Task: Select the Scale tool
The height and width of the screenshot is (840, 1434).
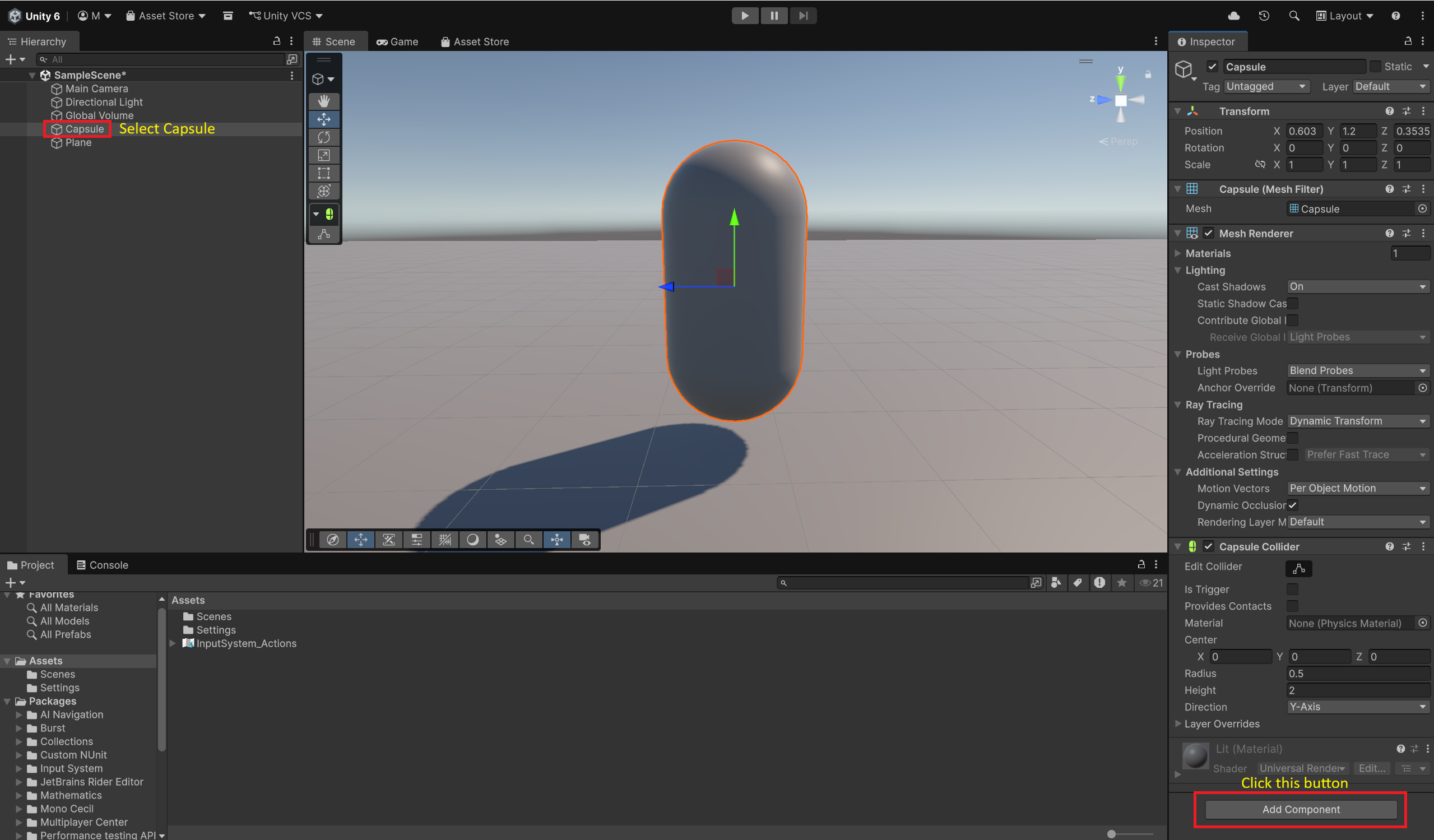Action: coord(324,155)
